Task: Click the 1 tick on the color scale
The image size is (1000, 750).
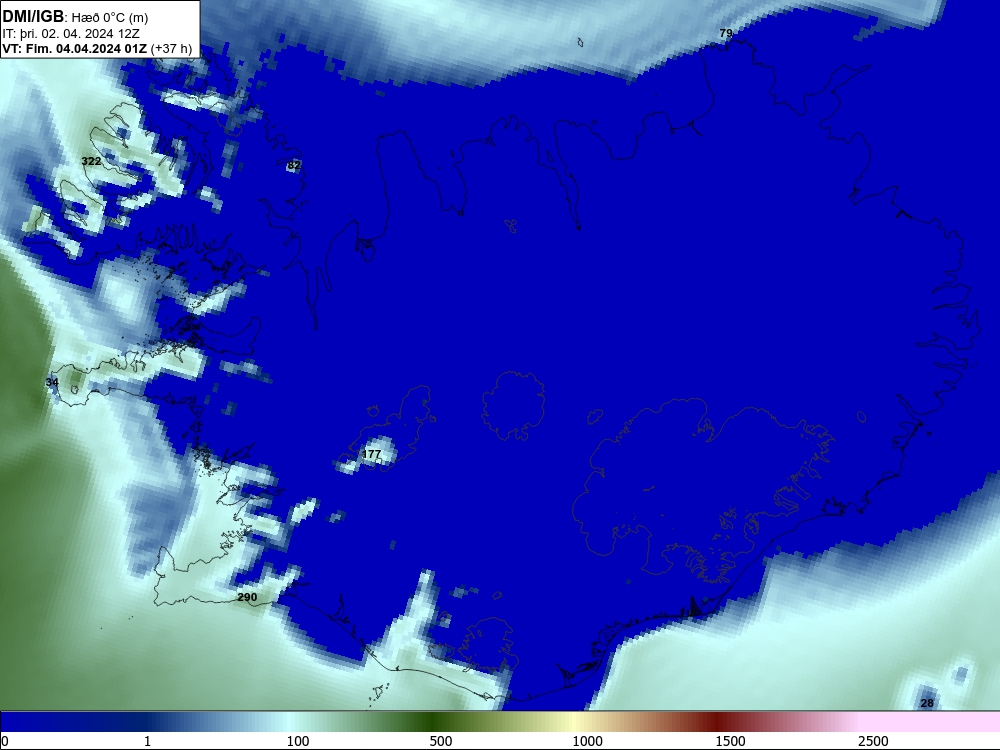Action: (147, 741)
